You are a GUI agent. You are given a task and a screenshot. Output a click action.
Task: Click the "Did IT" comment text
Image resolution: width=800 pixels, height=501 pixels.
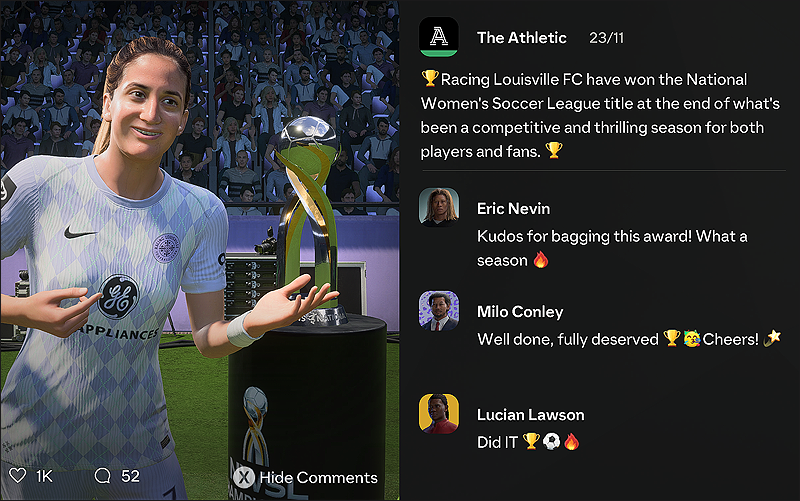497,442
